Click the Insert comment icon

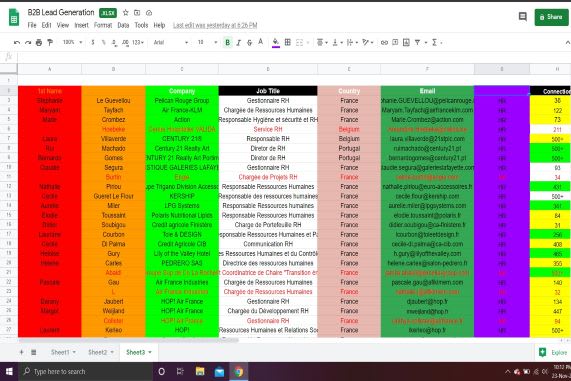click(395, 42)
